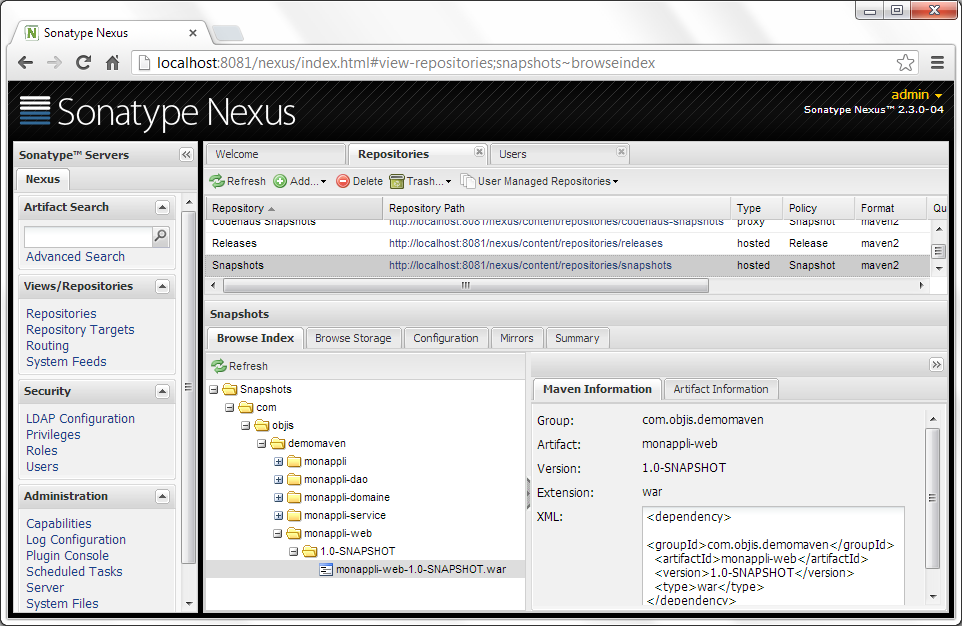Open the Chrome hamburger menu
This screenshot has height=626, width=962.
coord(937,63)
